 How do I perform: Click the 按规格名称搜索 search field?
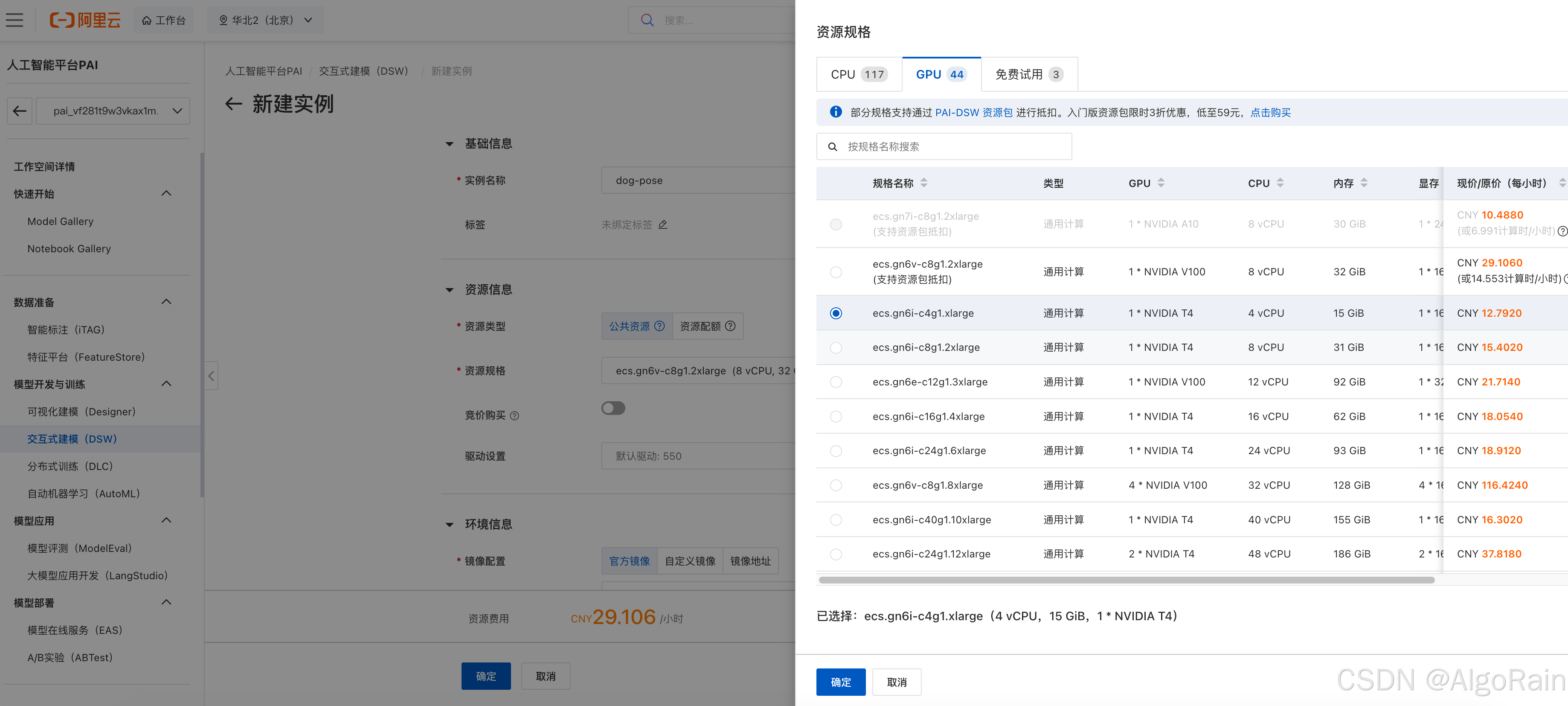pos(944,147)
